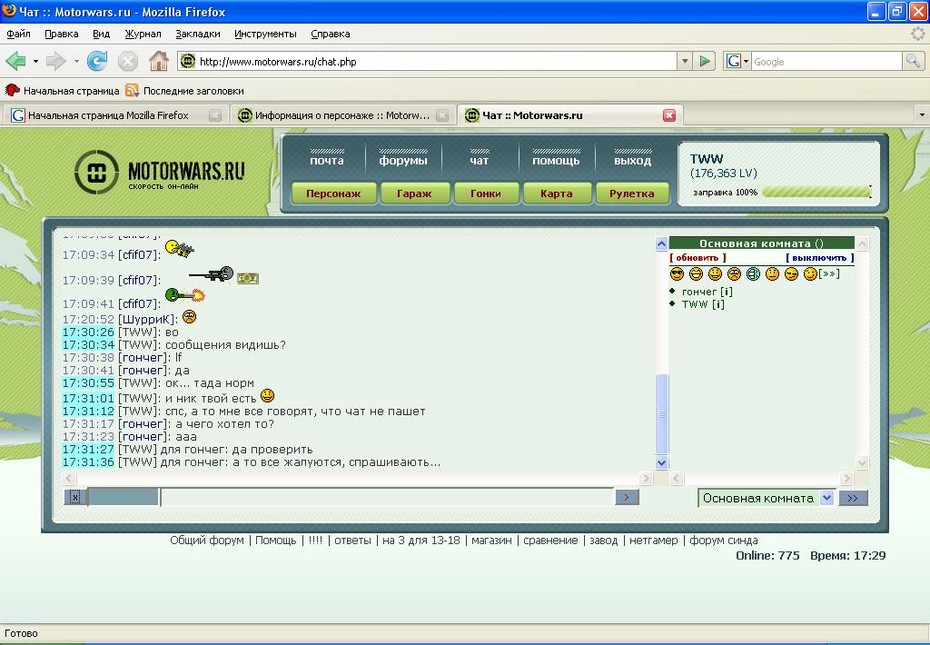Click выход to log out
This screenshot has width=930, height=645.
(x=632, y=160)
